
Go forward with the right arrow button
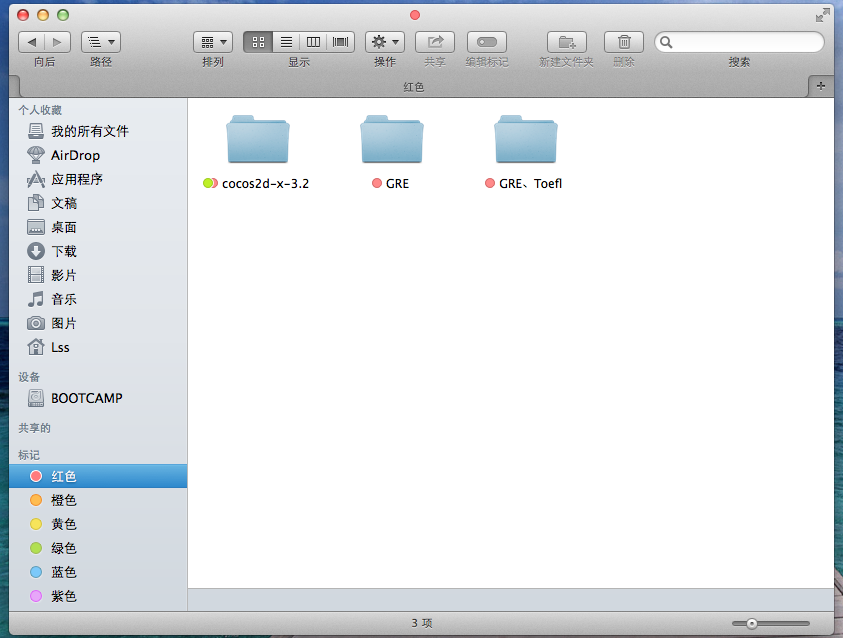(58, 42)
